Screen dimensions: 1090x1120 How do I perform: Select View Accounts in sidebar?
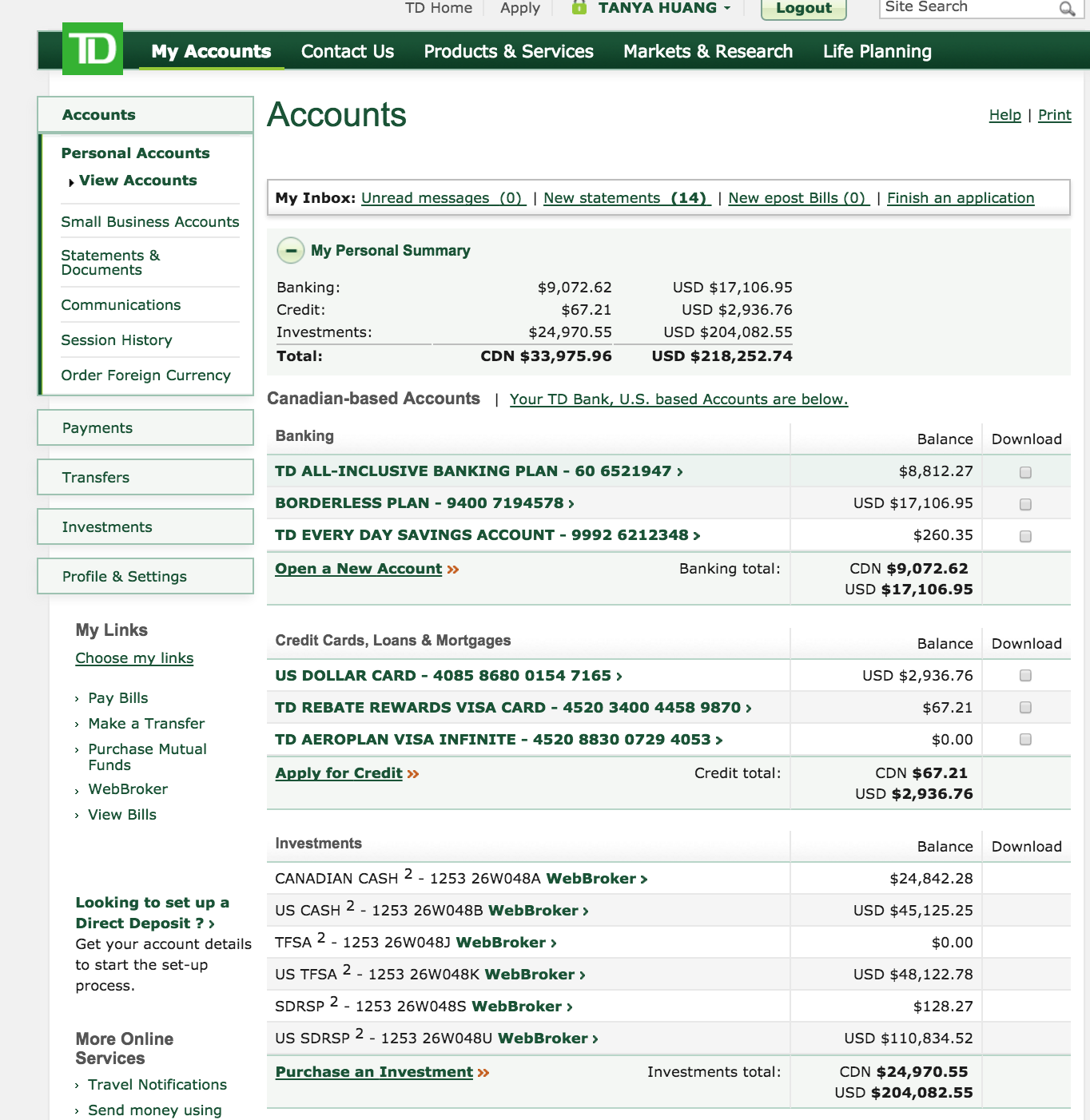click(x=137, y=181)
